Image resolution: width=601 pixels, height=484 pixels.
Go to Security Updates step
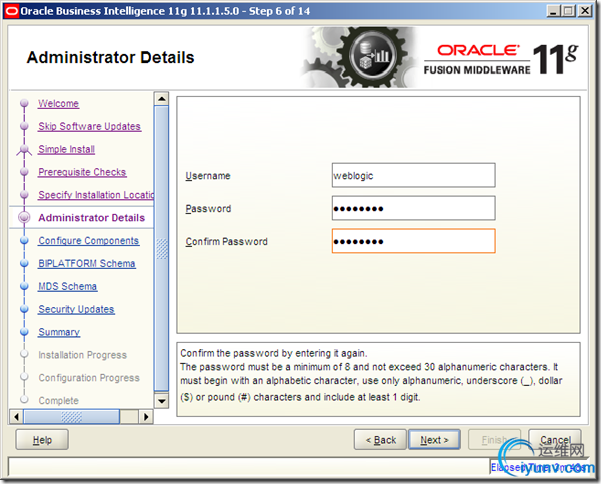pyautogui.click(x=76, y=309)
